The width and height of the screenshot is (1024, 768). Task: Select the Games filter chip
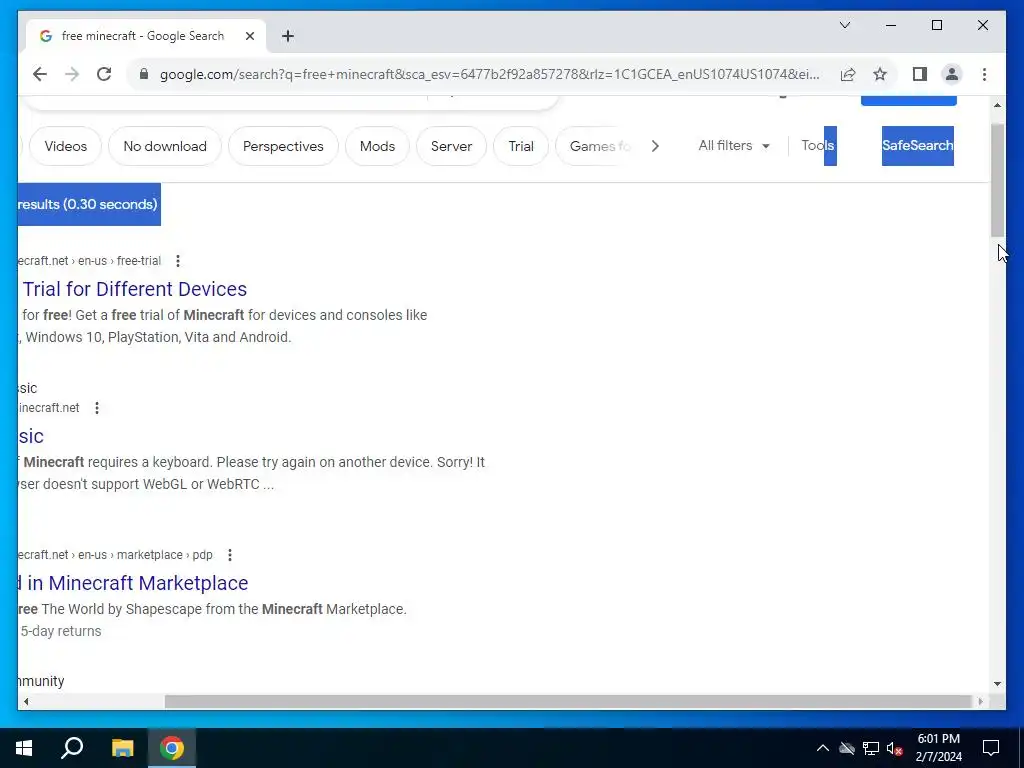click(x=594, y=146)
